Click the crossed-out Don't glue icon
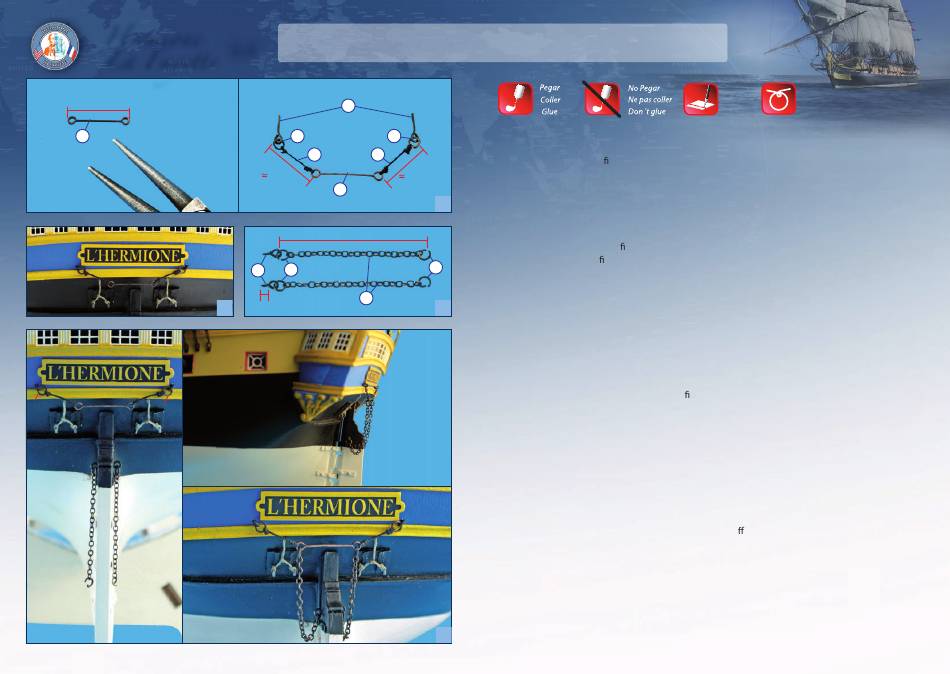Image resolution: width=950 pixels, height=674 pixels. (602, 99)
